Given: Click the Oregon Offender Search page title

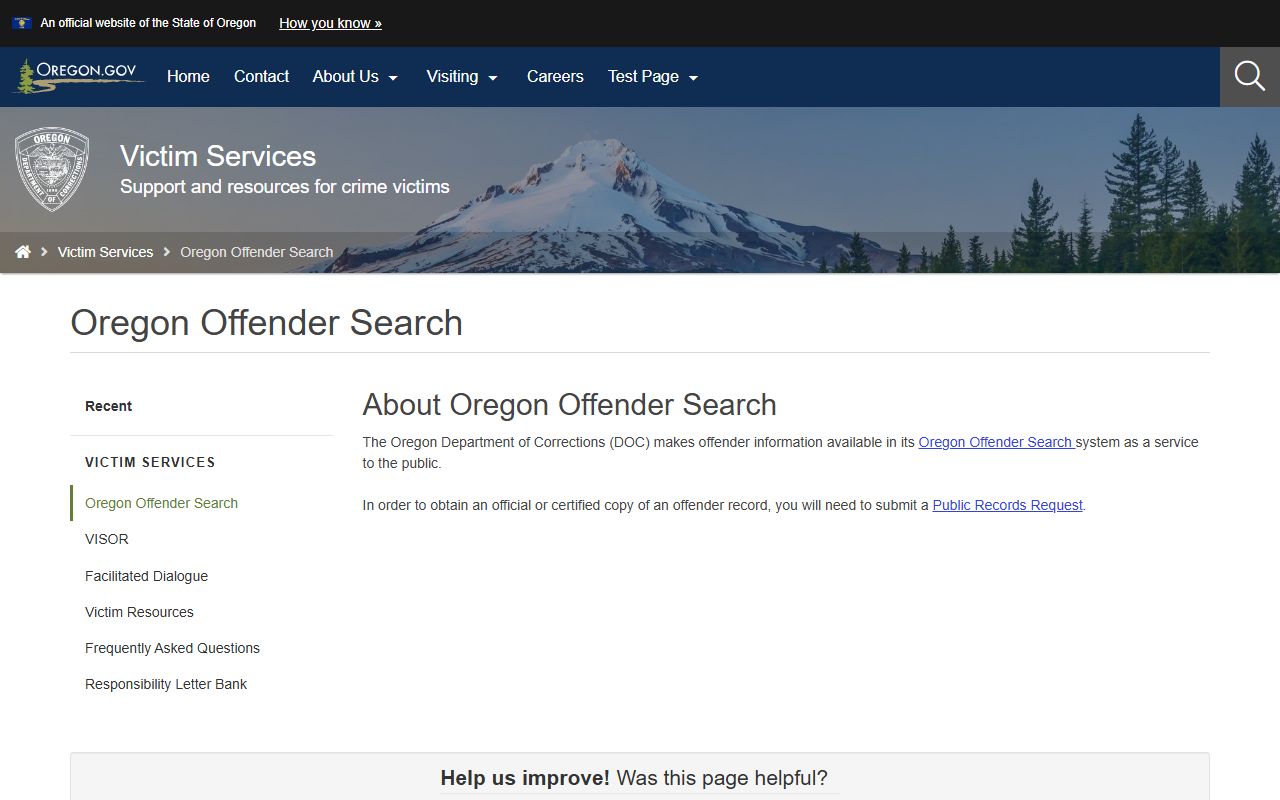Looking at the screenshot, I should (x=266, y=323).
